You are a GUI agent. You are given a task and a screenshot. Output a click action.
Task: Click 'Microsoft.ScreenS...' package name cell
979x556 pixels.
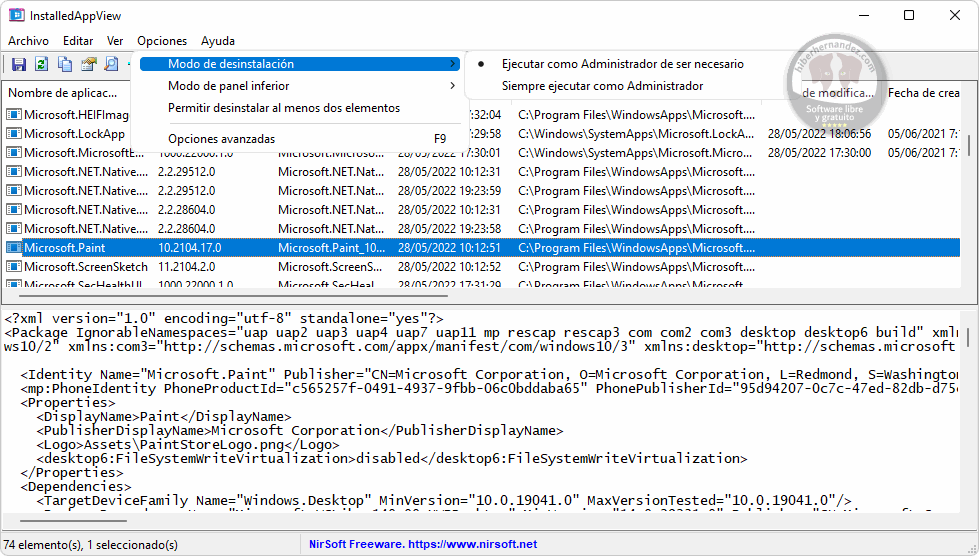click(330, 266)
